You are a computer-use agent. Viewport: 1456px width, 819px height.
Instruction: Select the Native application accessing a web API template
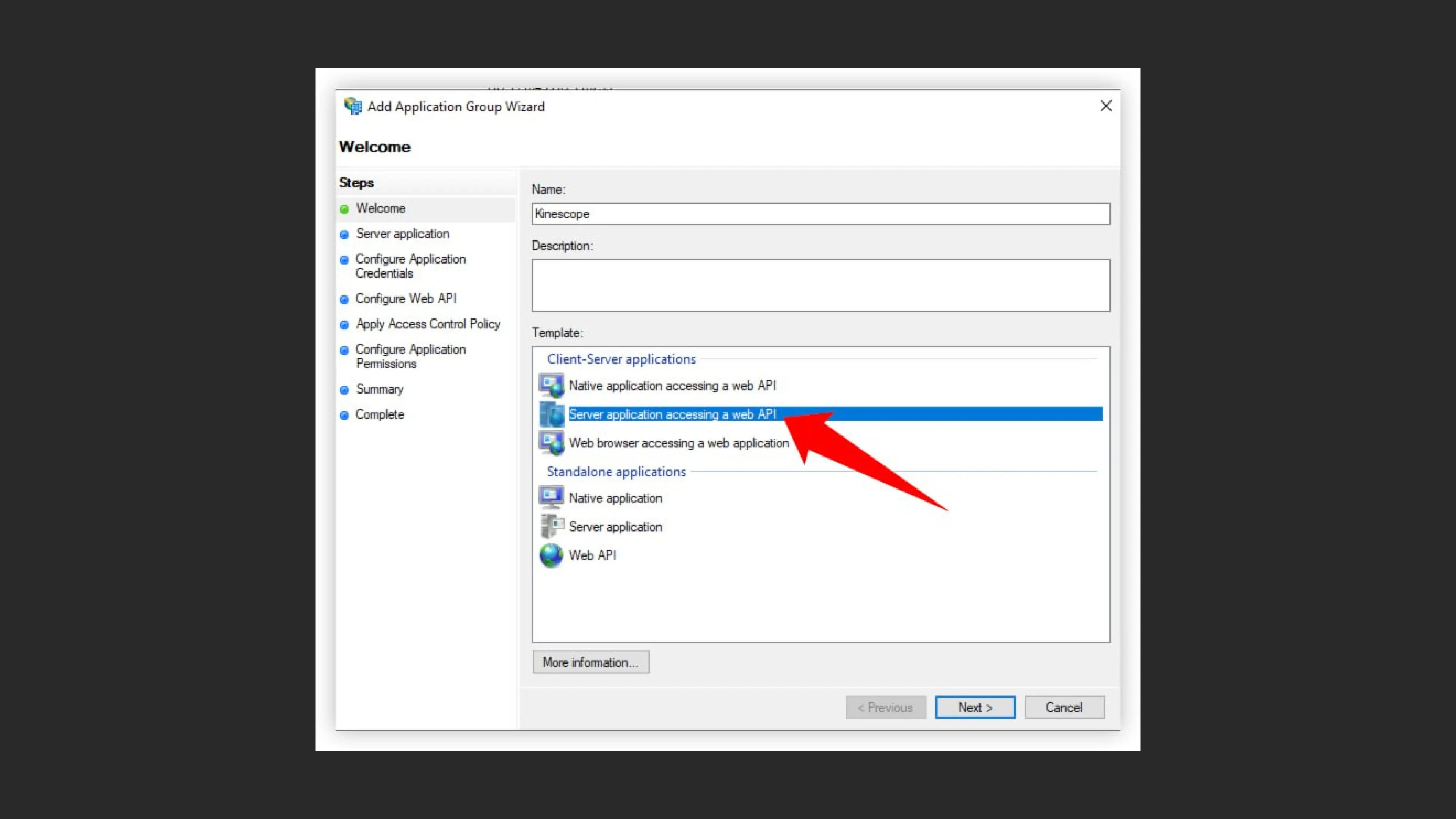pos(672,386)
